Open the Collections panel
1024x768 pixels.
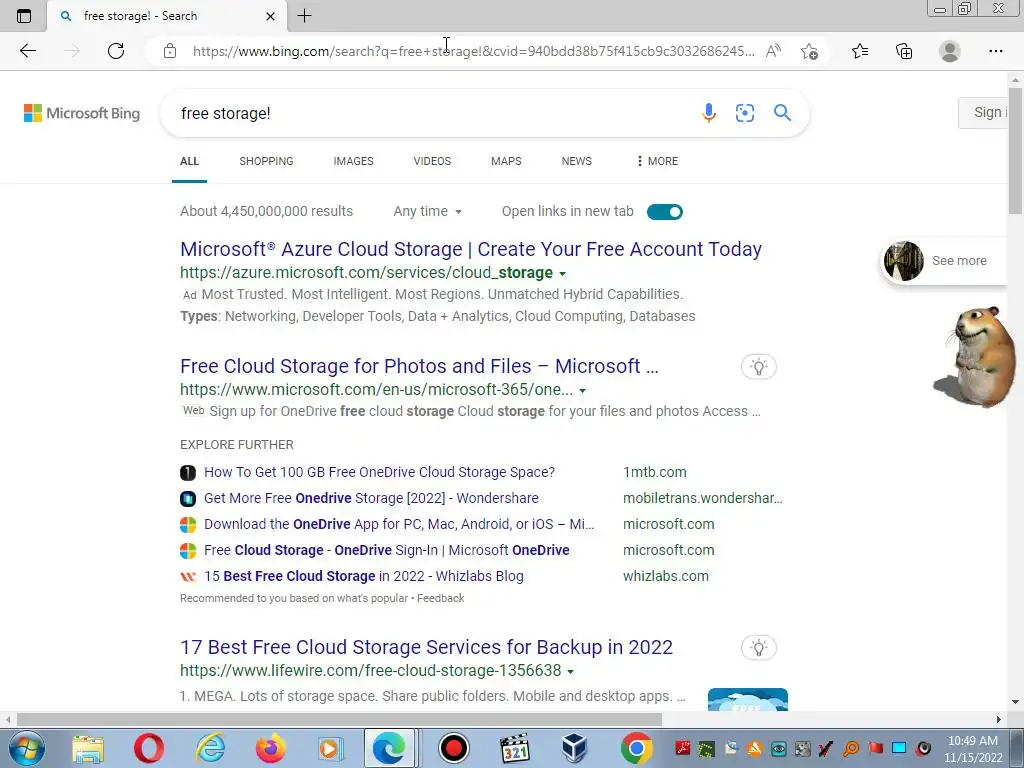904,51
